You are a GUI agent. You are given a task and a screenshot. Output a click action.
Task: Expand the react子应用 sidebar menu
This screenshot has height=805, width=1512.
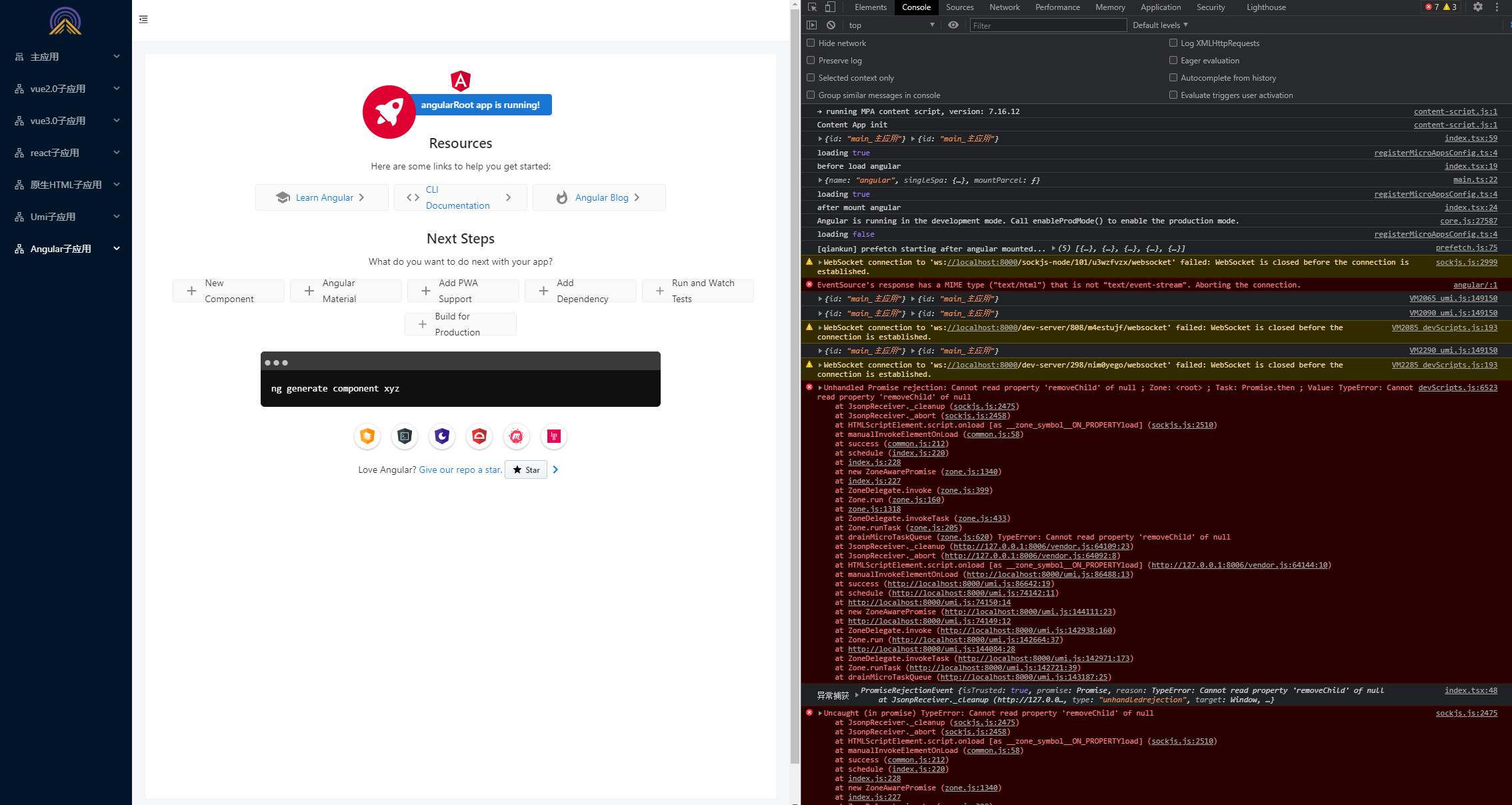pos(66,153)
